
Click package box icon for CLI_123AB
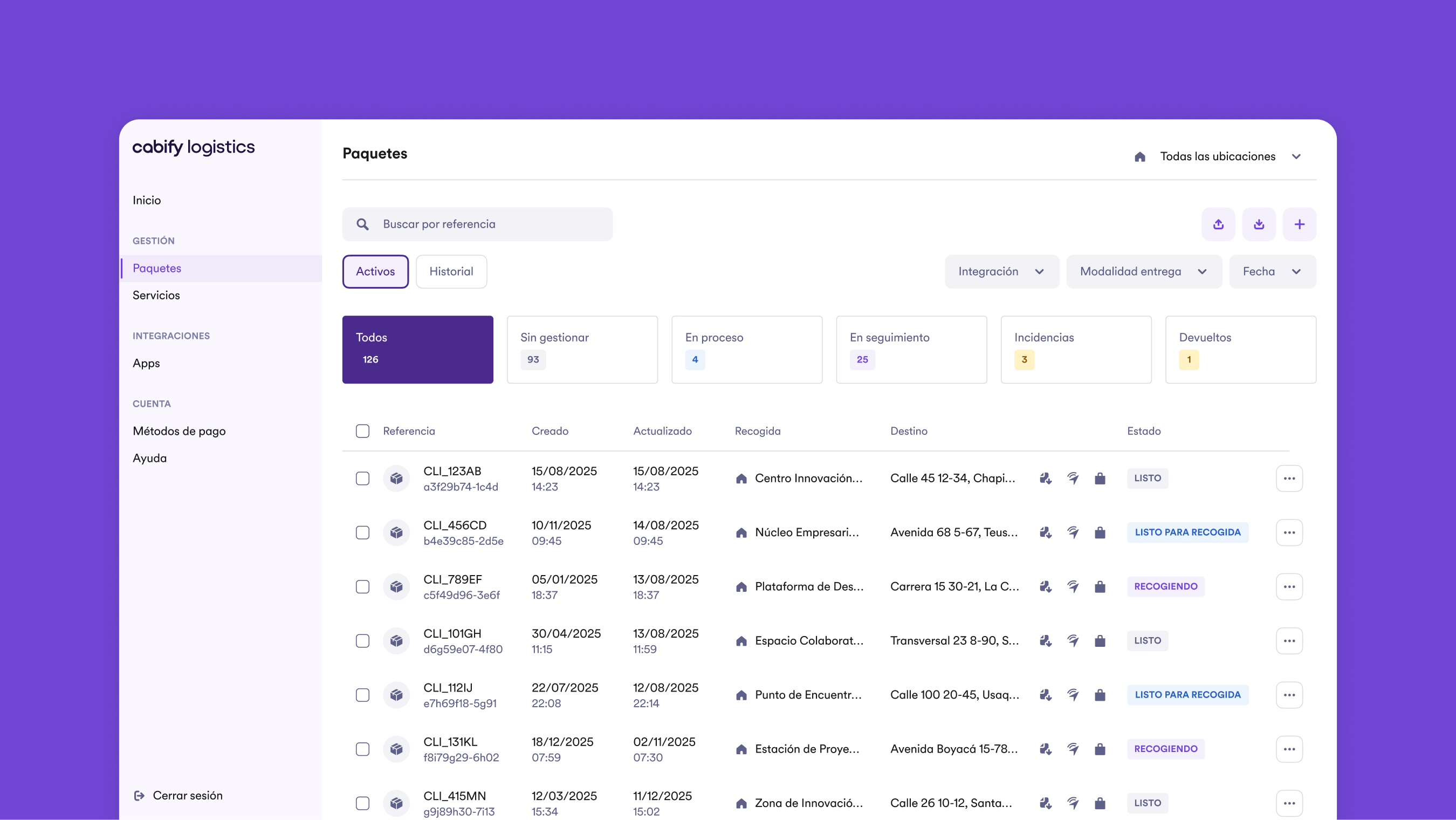tap(396, 479)
